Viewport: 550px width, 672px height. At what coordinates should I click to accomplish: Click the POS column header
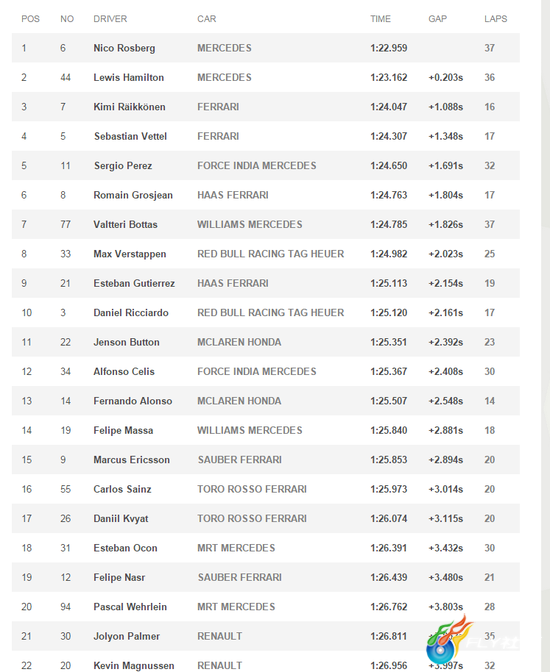coord(30,19)
